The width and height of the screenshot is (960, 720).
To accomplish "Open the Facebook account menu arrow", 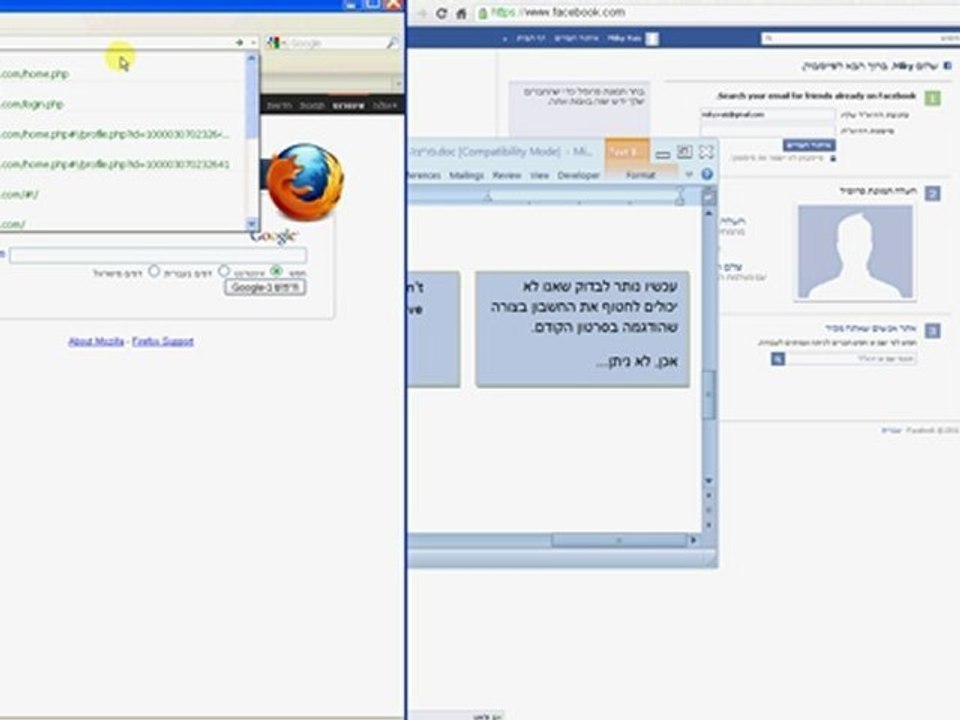I will (504, 39).
